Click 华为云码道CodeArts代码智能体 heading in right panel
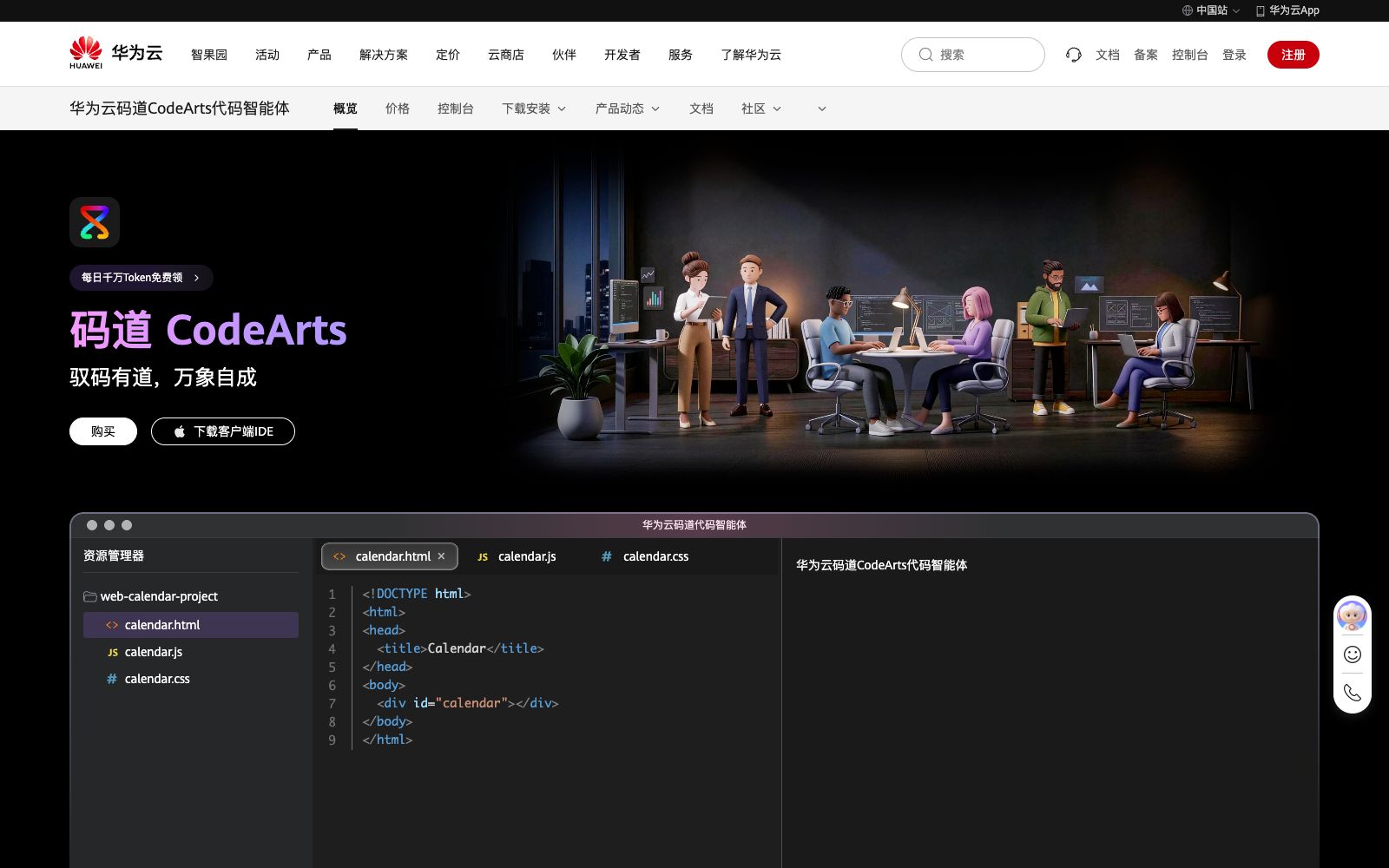Viewport: 1389px width, 868px height. click(x=881, y=565)
